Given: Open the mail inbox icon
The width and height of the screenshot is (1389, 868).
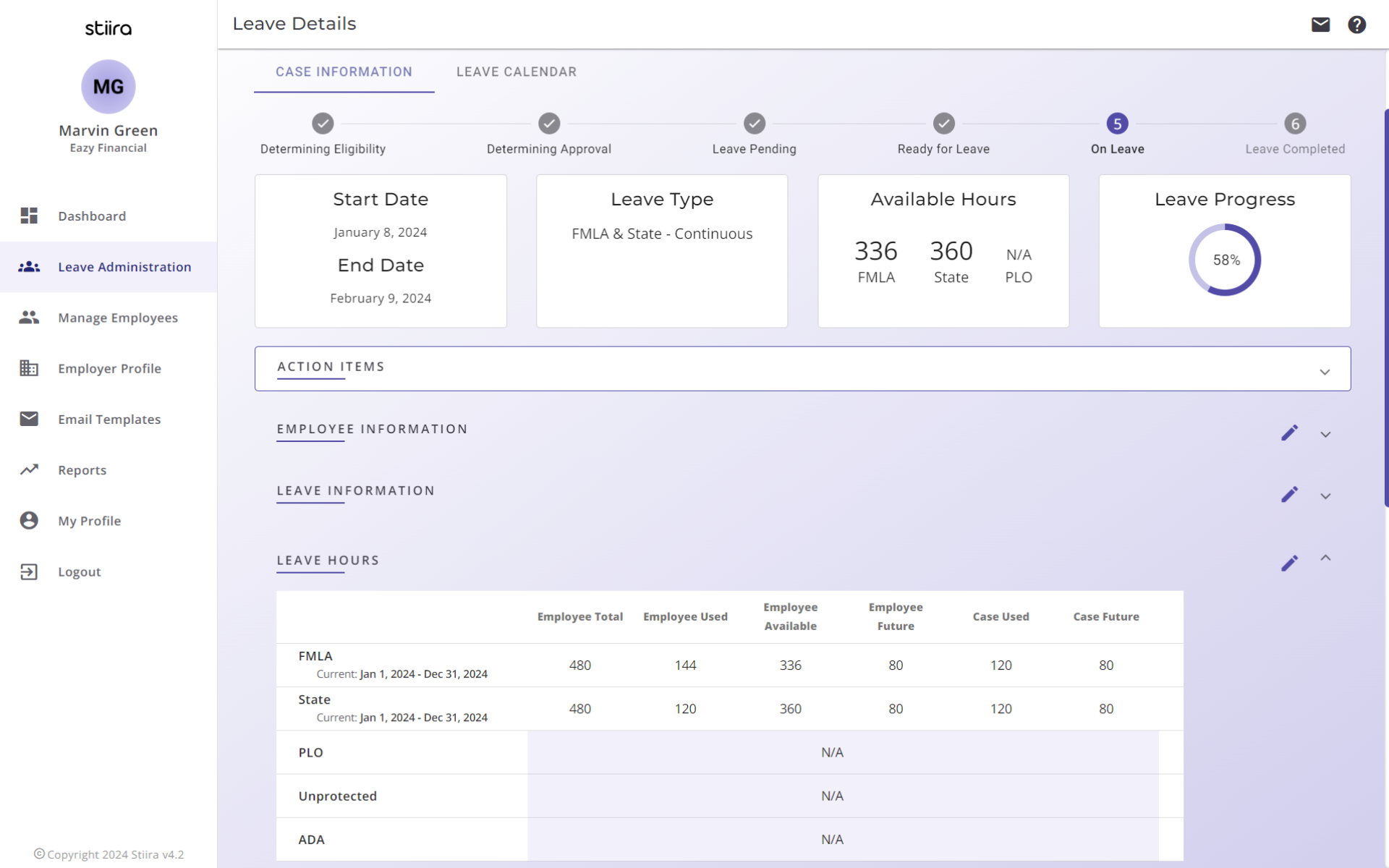Looking at the screenshot, I should [x=1320, y=25].
